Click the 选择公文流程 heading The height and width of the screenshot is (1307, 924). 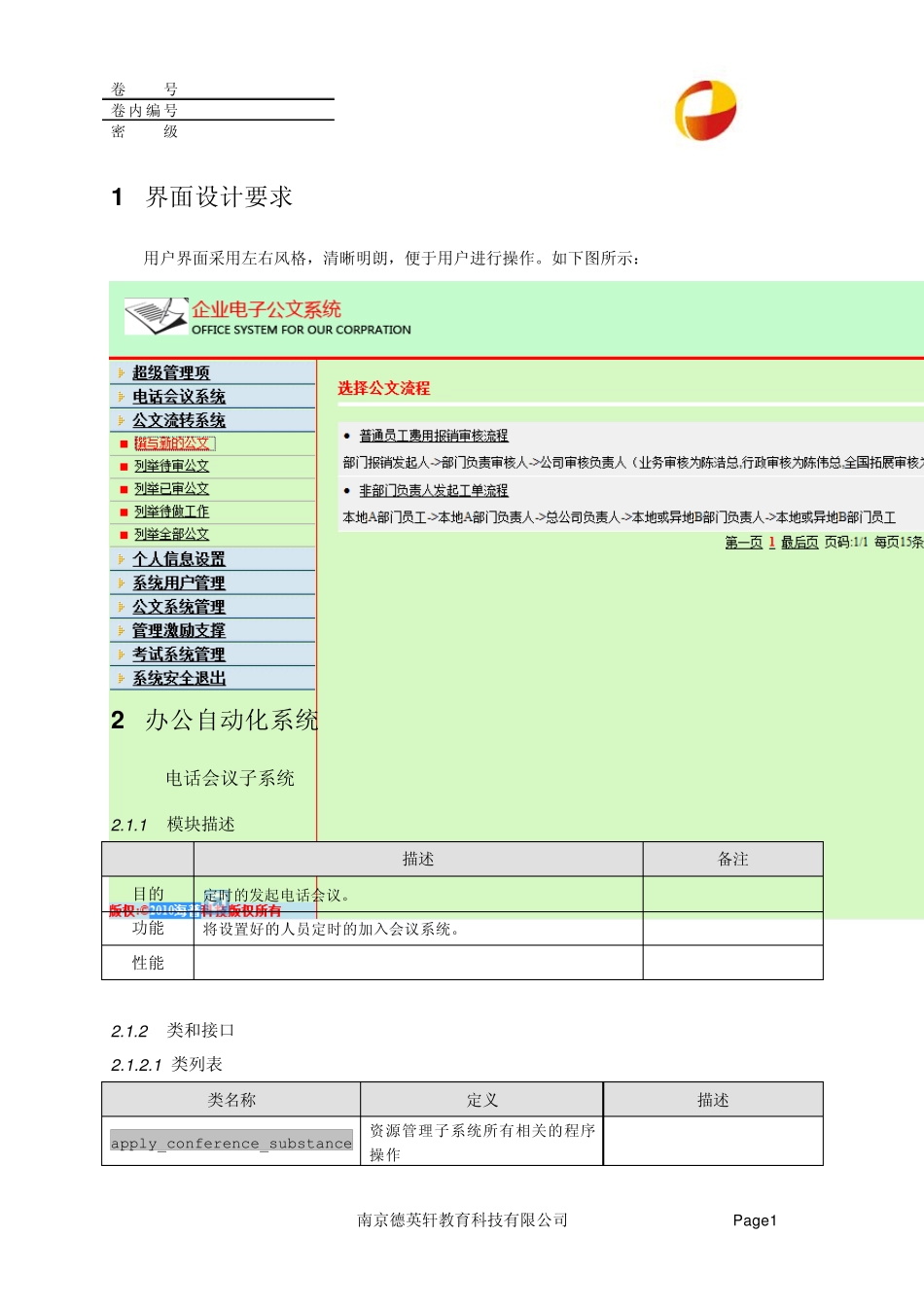pyautogui.click(x=384, y=388)
